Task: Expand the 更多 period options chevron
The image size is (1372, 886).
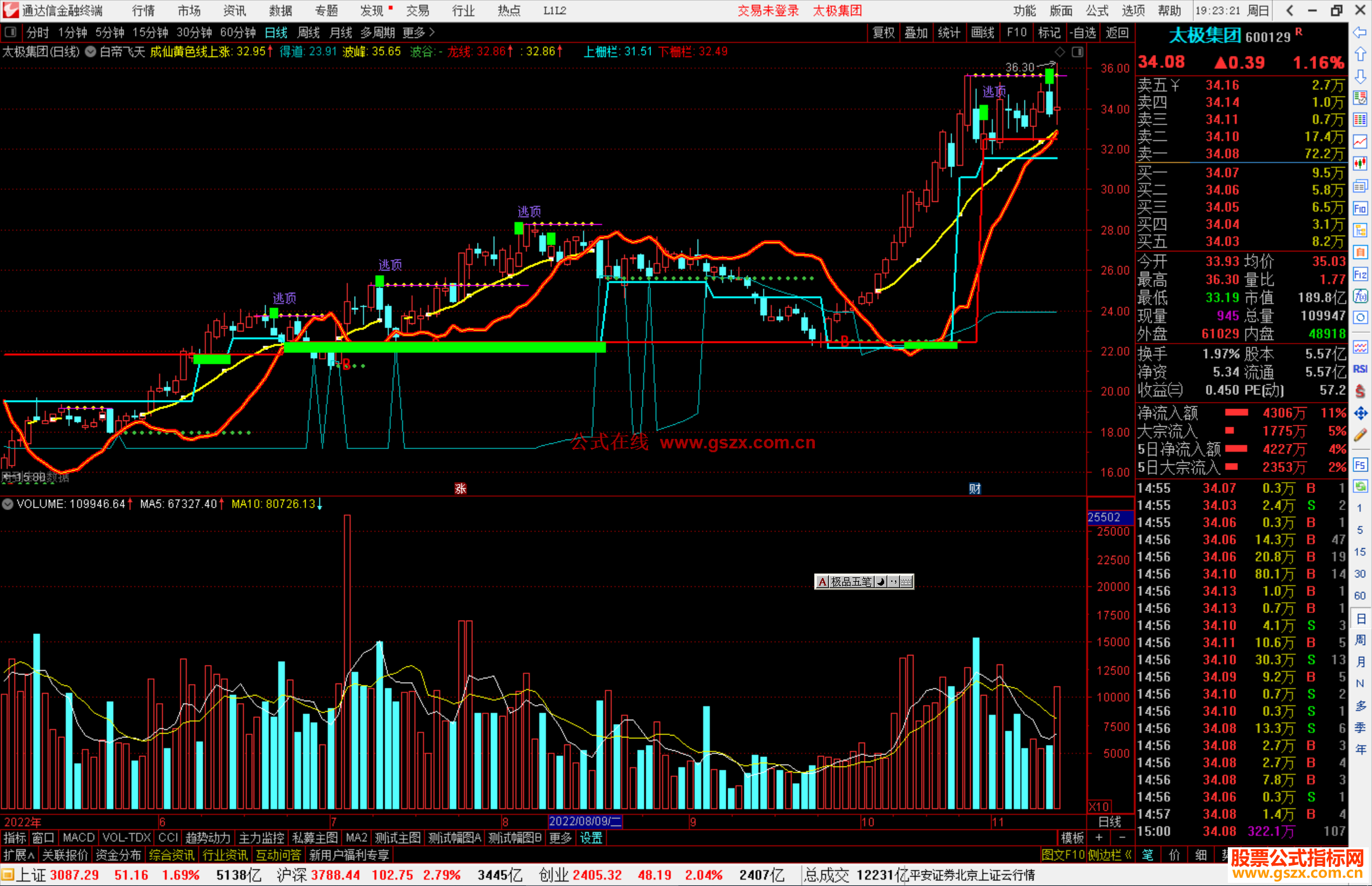Action: [432, 32]
